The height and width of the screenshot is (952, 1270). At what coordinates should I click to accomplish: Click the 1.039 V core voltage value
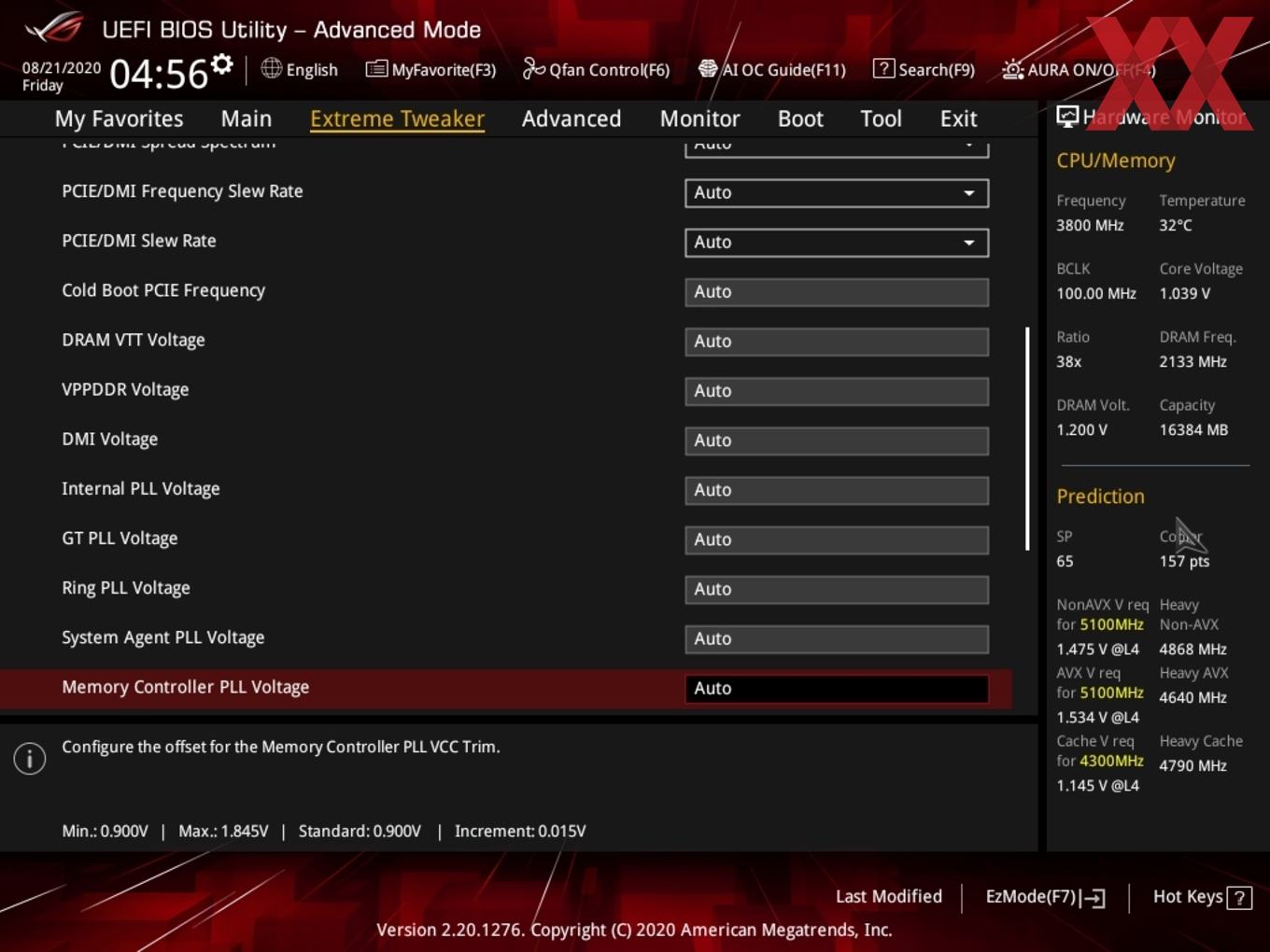coord(1184,293)
